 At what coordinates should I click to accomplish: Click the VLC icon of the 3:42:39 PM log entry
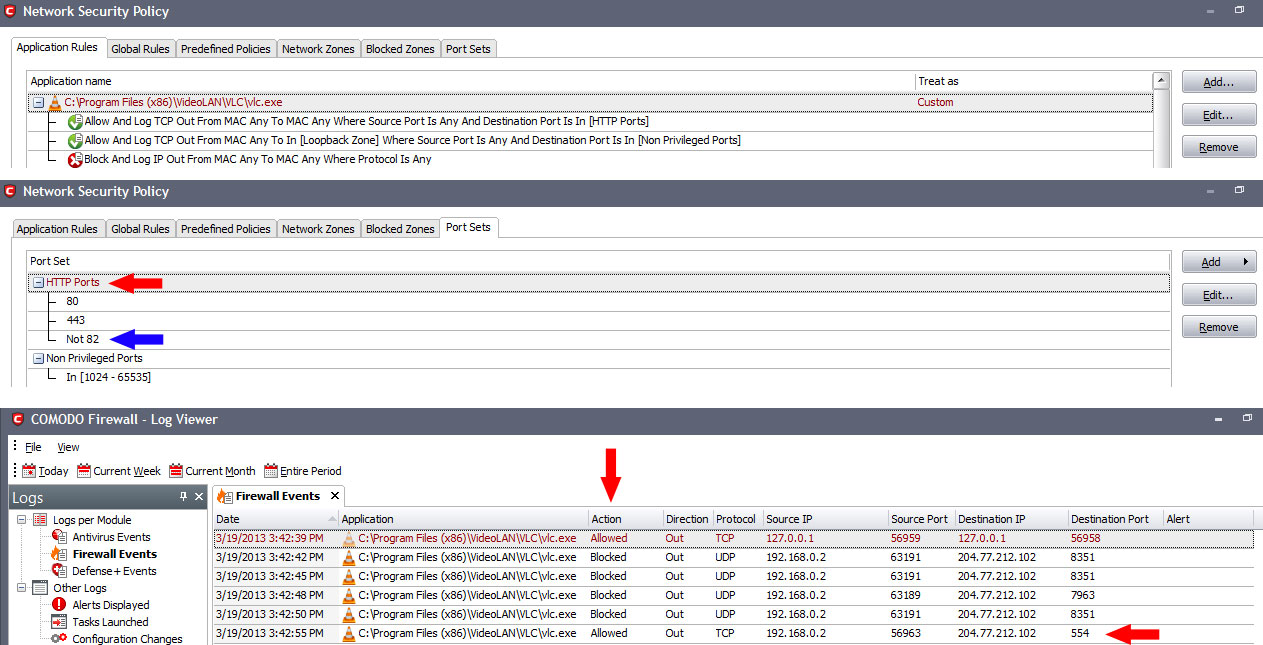(x=348, y=538)
